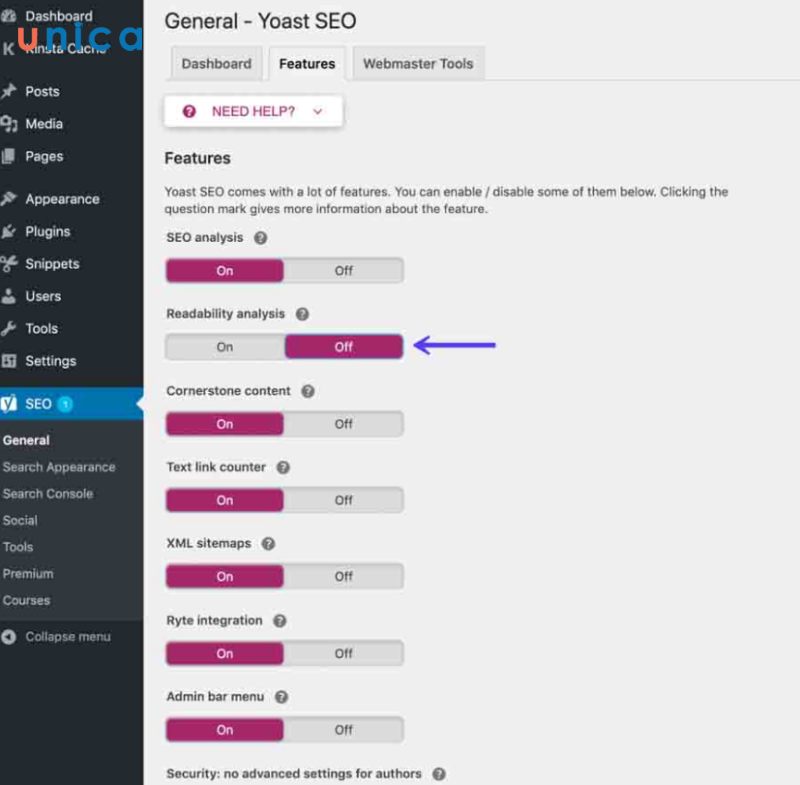800x785 pixels.
Task: Click the Plugins icon in sidebar
Action: click(x=9, y=231)
